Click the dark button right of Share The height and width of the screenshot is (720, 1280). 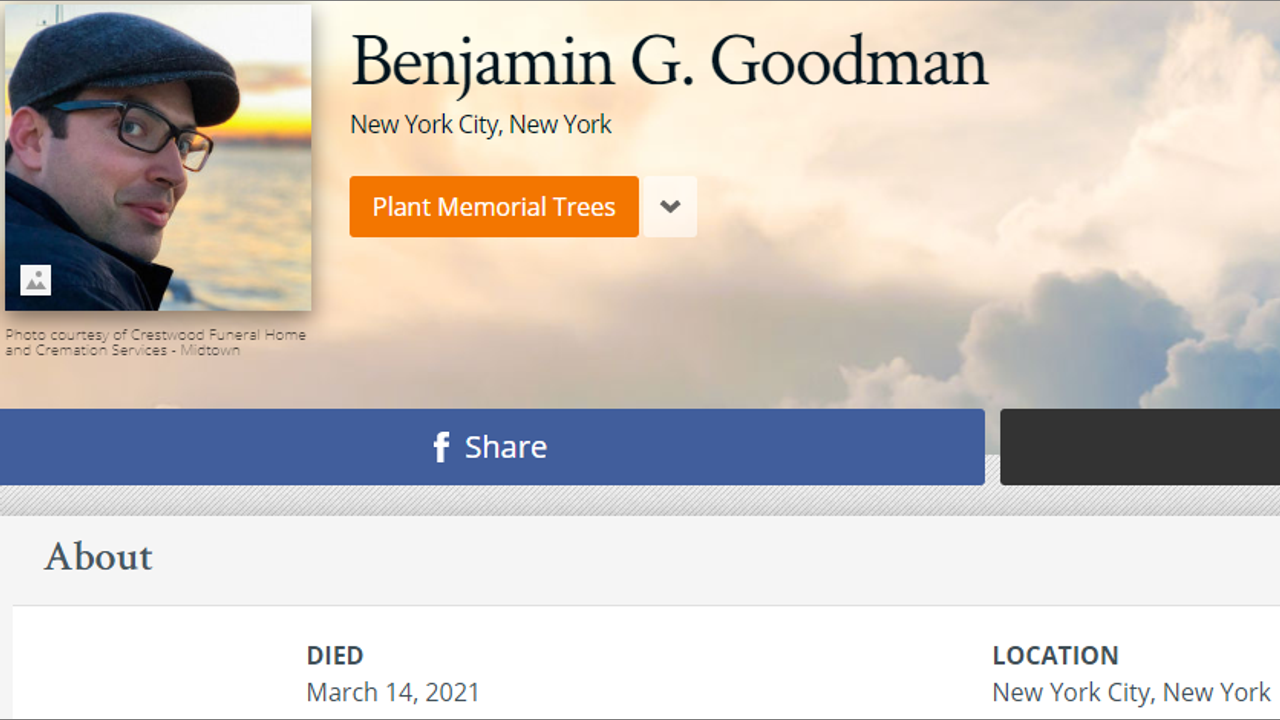coord(1139,447)
